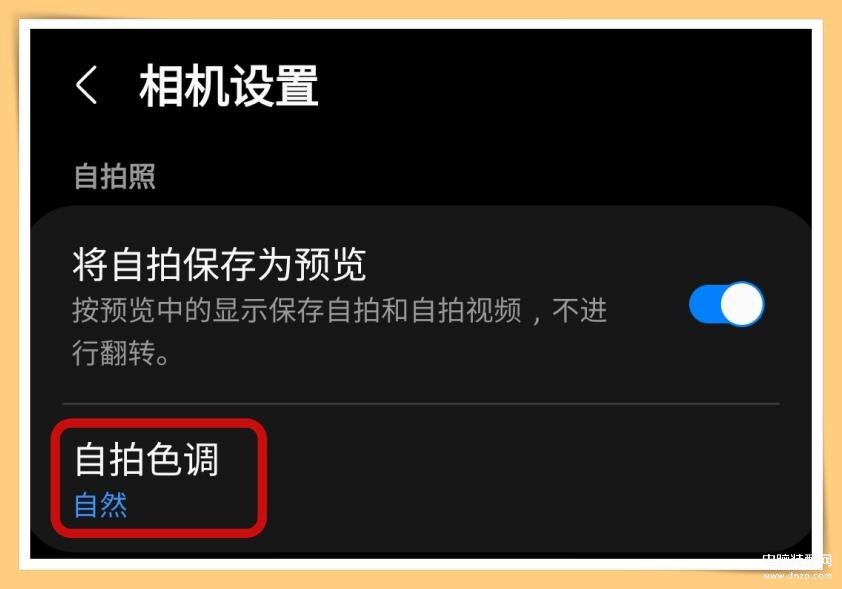Click the www.dnzp.com watermark link
842x589 pixels.
coord(797,576)
